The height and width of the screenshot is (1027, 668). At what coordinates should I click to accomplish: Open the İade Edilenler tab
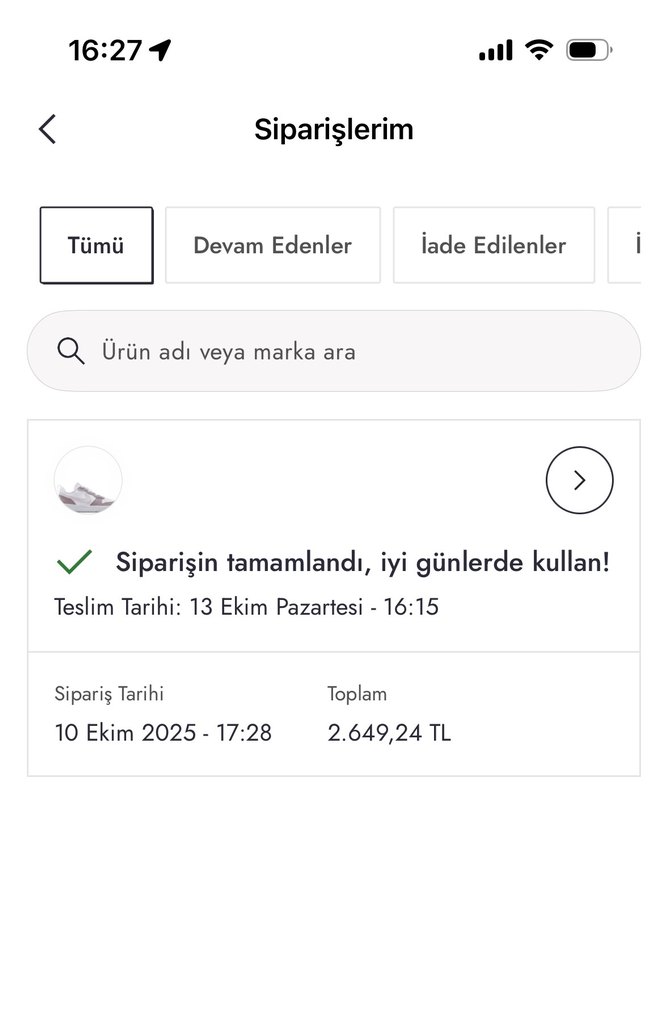[x=493, y=245]
